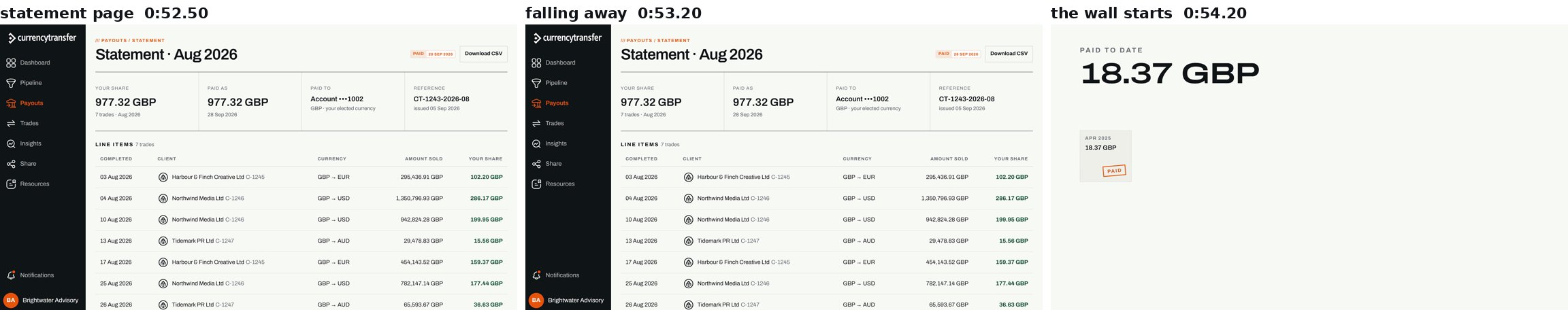Click 159.37 GBP share in statement page frame

click(x=486, y=262)
